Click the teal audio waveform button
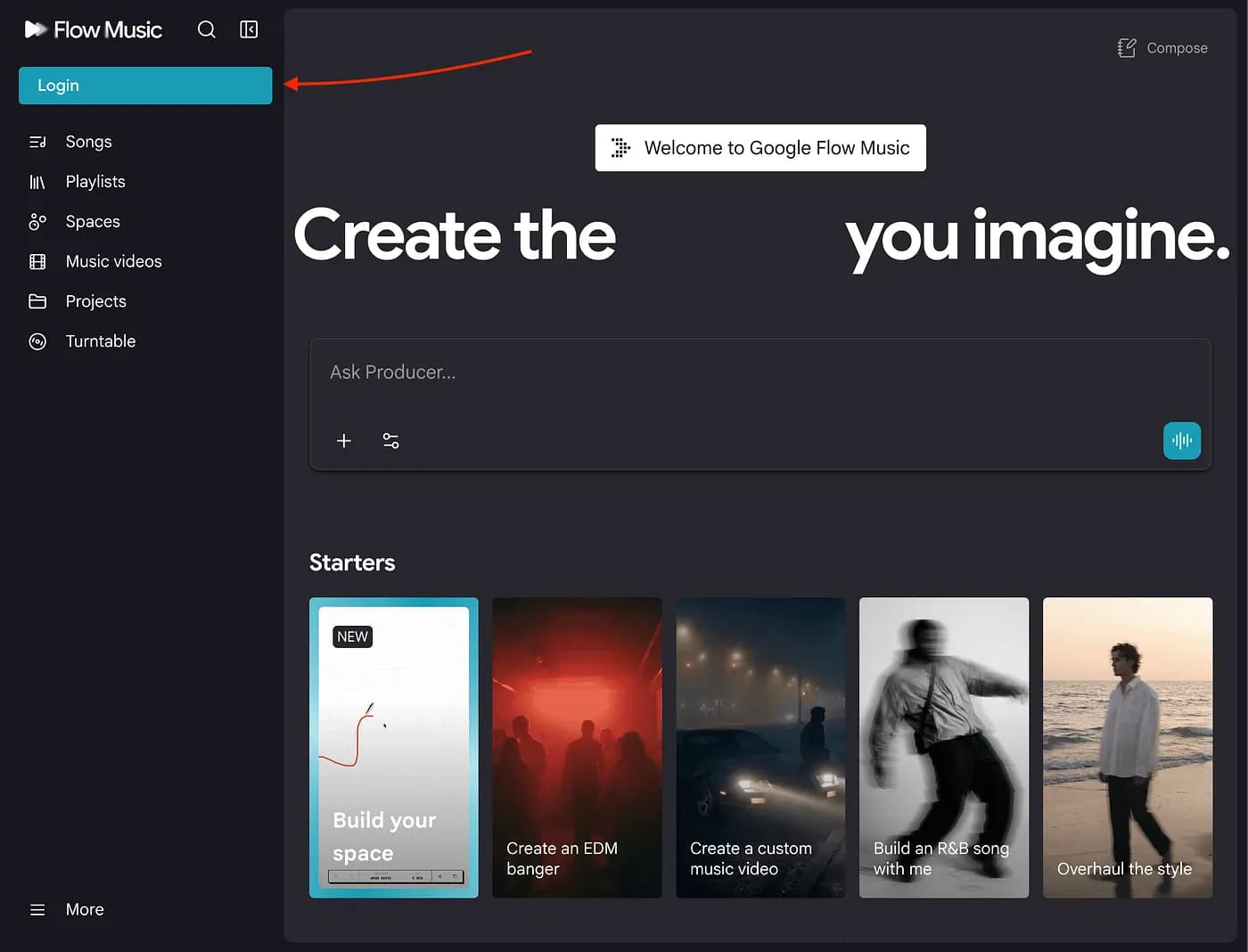Viewport: 1248px width, 952px height. point(1182,440)
